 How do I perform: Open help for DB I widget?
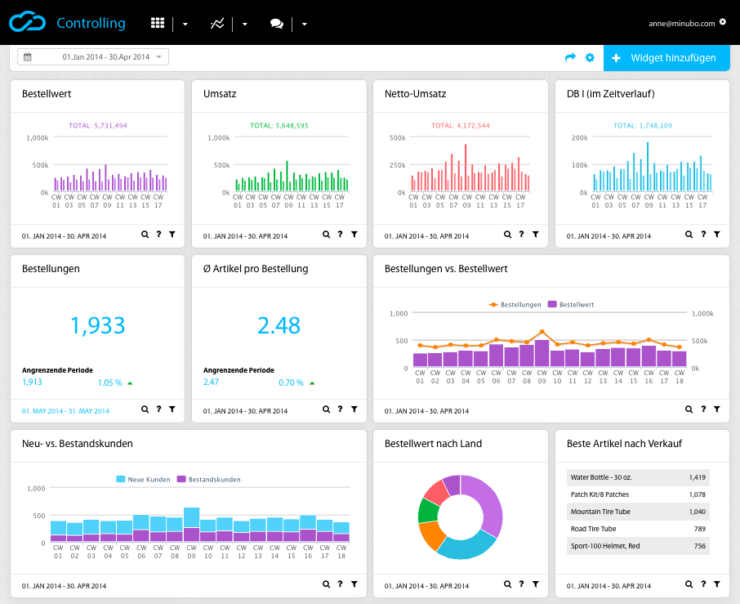pos(703,234)
